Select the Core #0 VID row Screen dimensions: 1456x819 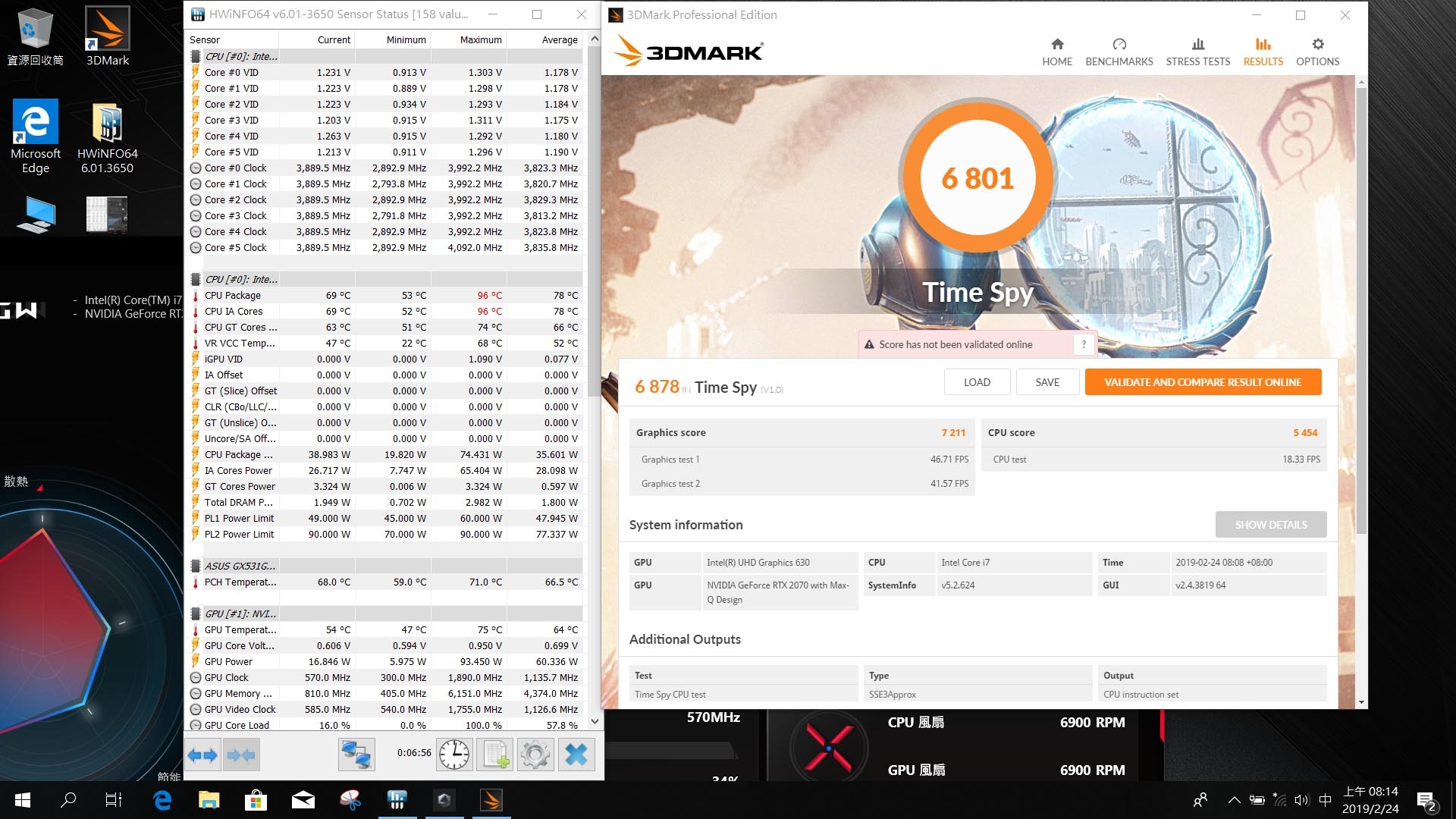pyautogui.click(x=385, y=72)
